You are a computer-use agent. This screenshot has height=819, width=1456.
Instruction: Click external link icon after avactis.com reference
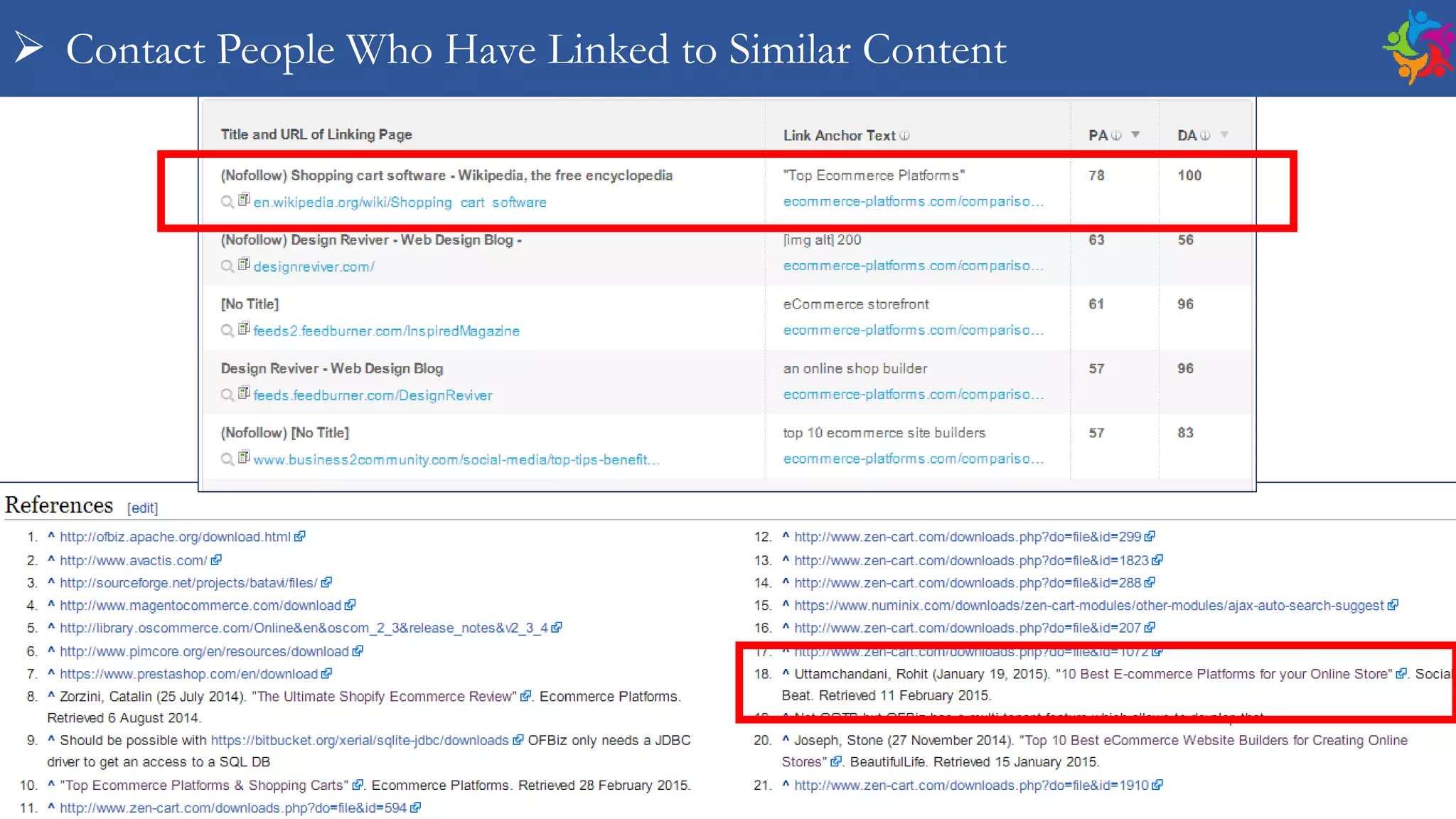coord(216,560)
